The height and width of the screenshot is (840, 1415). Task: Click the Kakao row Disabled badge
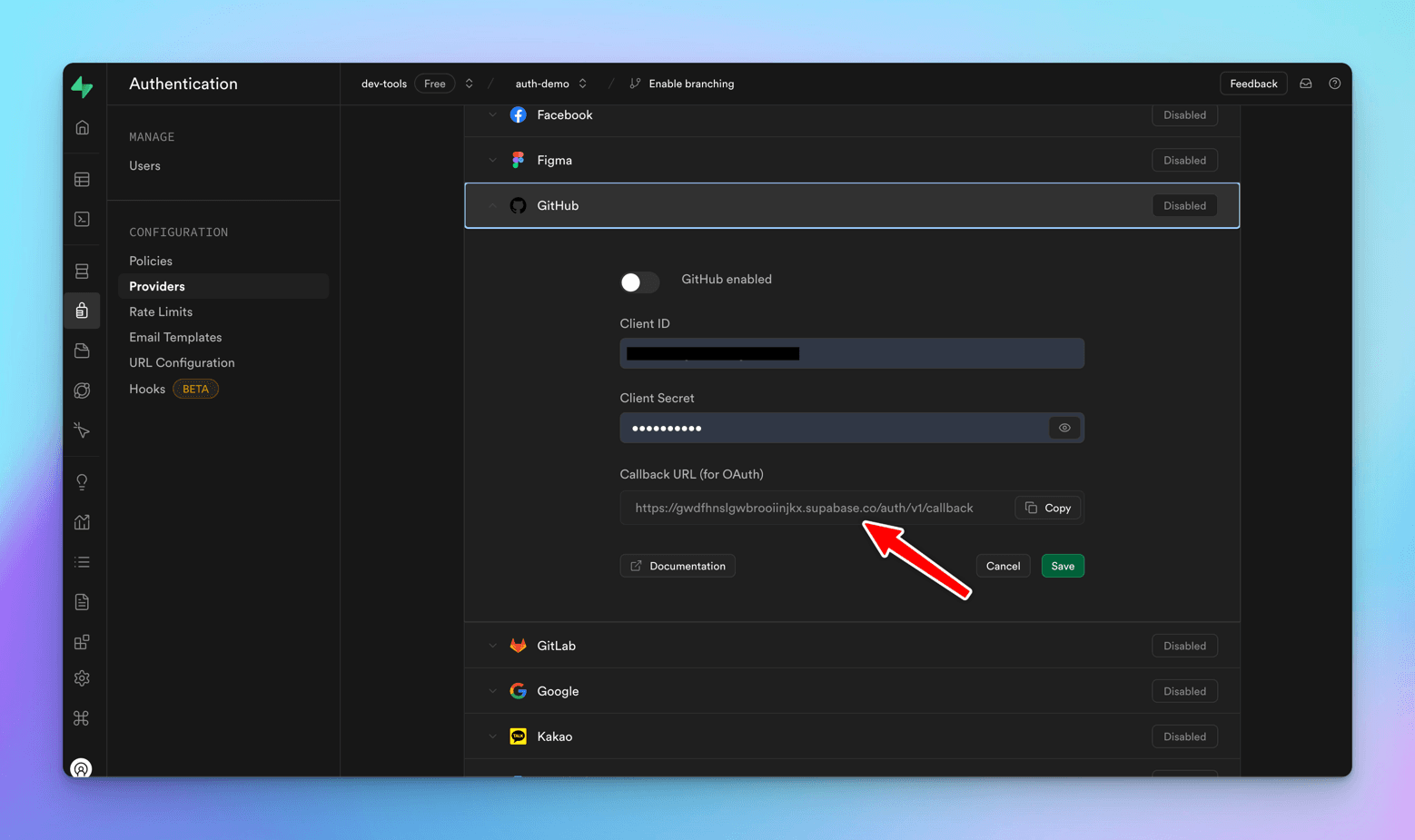coord(1184,736)
